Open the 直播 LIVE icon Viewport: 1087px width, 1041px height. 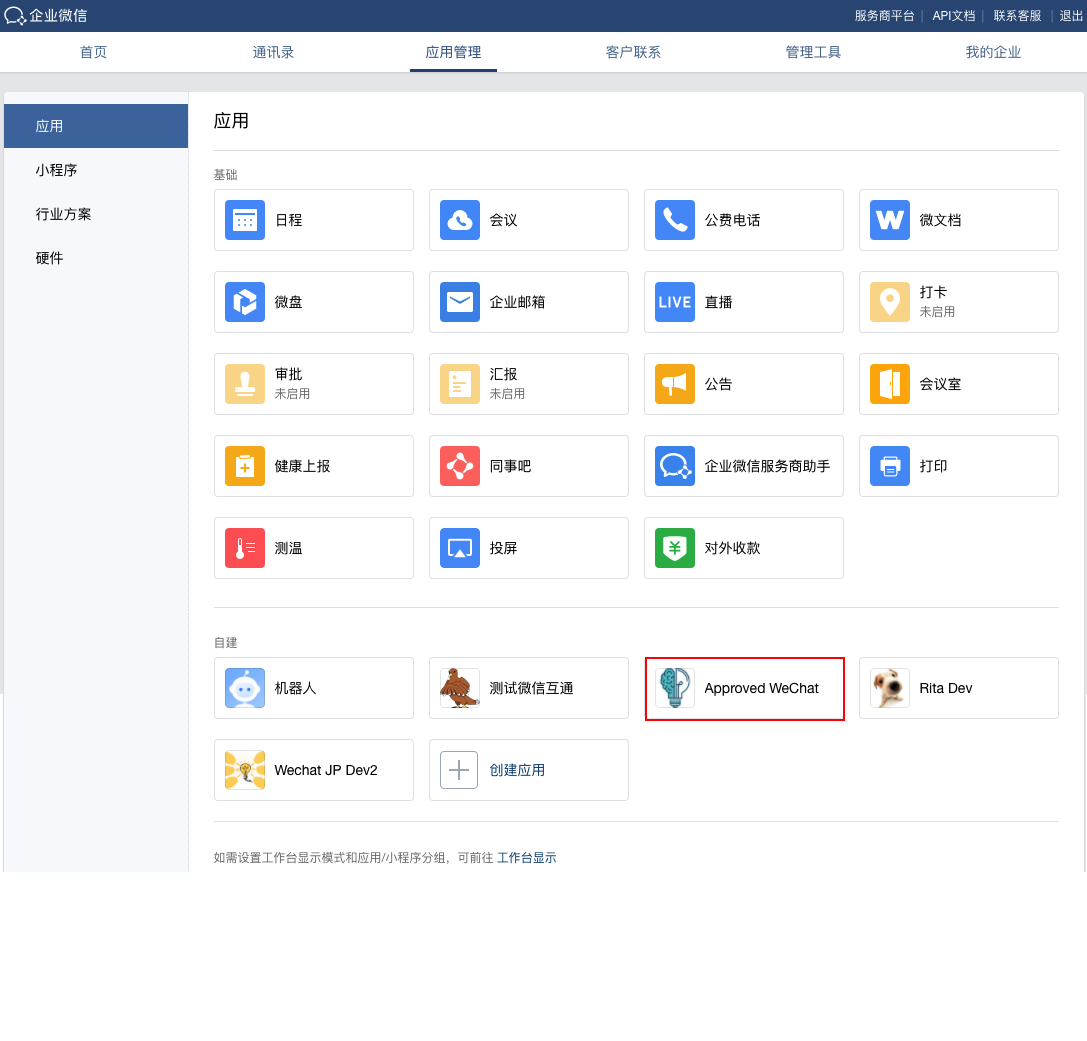click(x=675, y=302)
